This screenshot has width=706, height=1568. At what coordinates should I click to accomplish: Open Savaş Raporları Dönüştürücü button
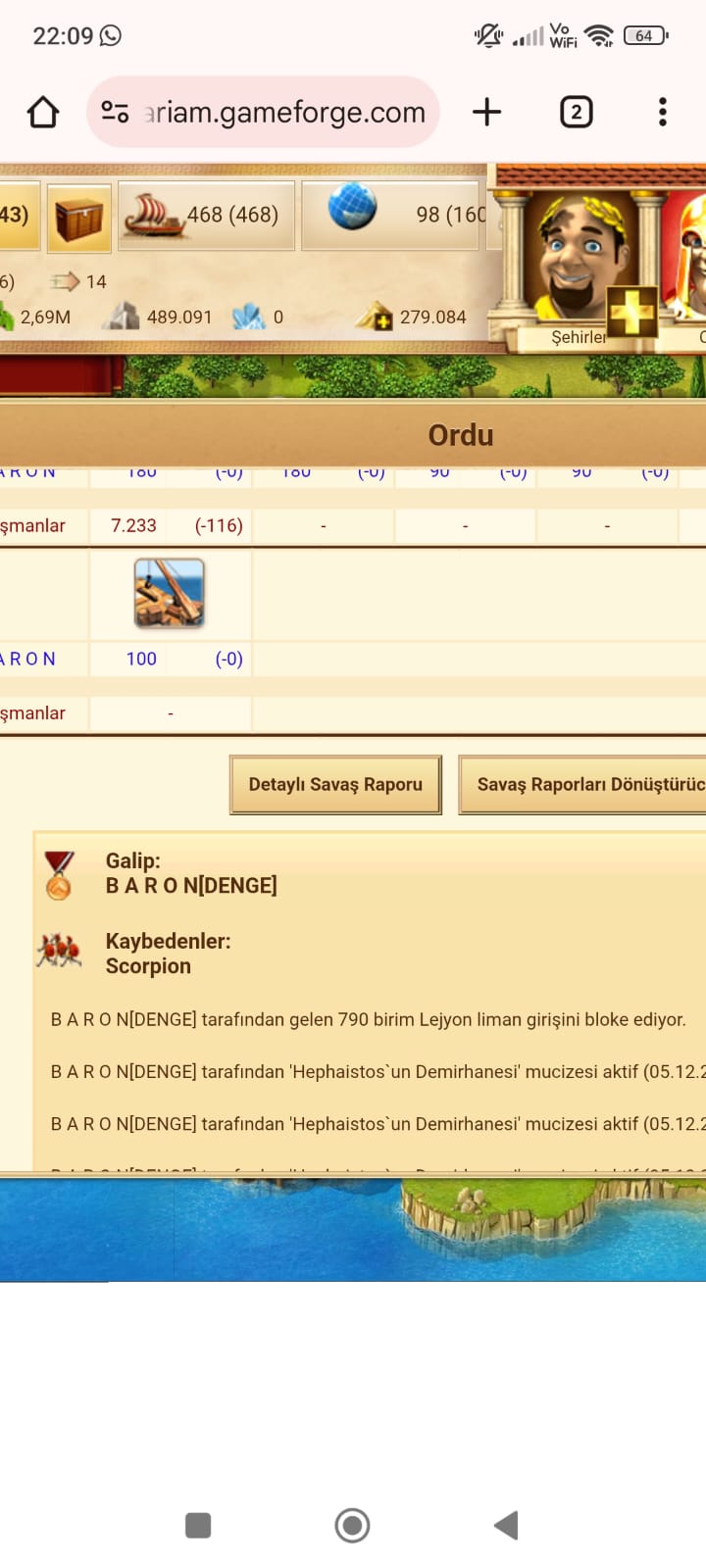[x=582, y=784]
